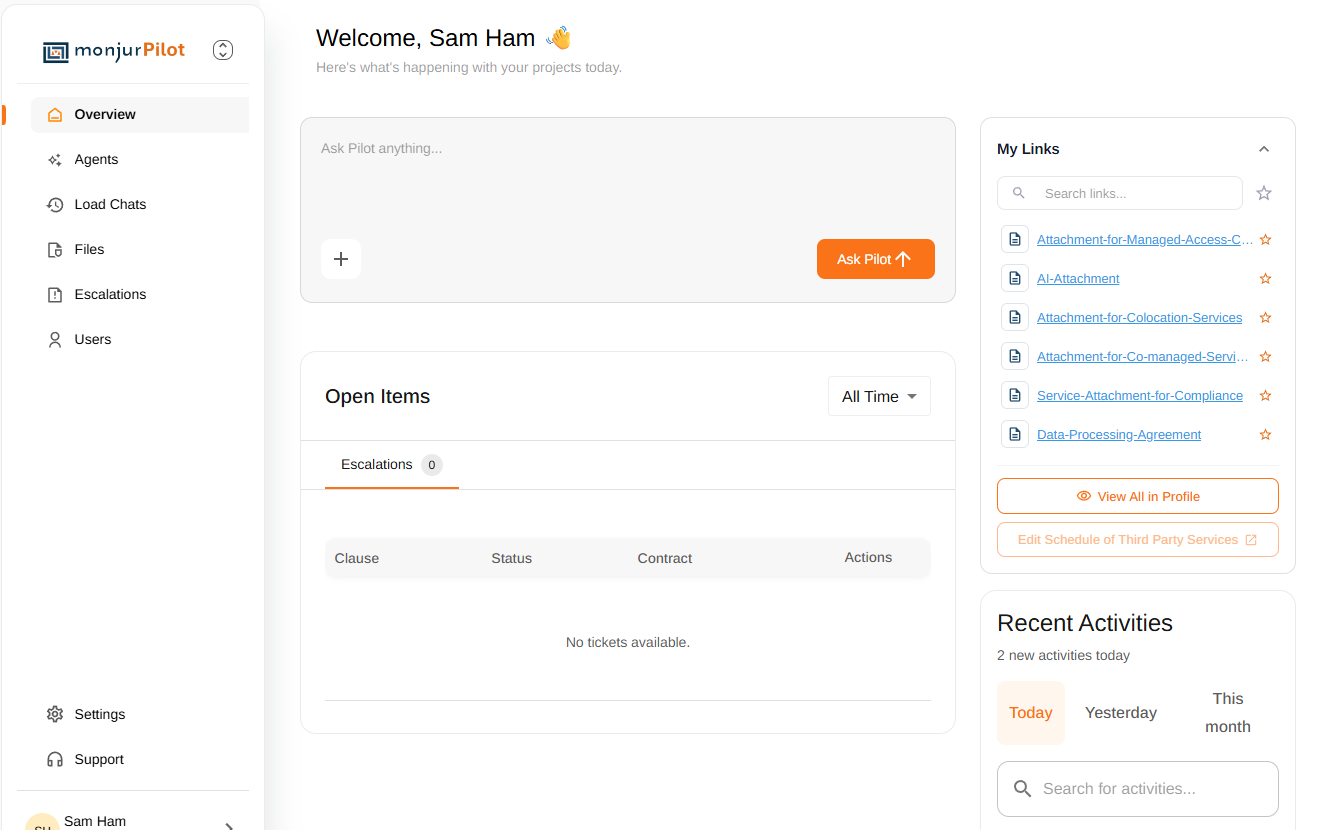Click document icon beside AI-Attachment
Image resolution: width=1335 pixels, height=830 pixels.
1015,279
